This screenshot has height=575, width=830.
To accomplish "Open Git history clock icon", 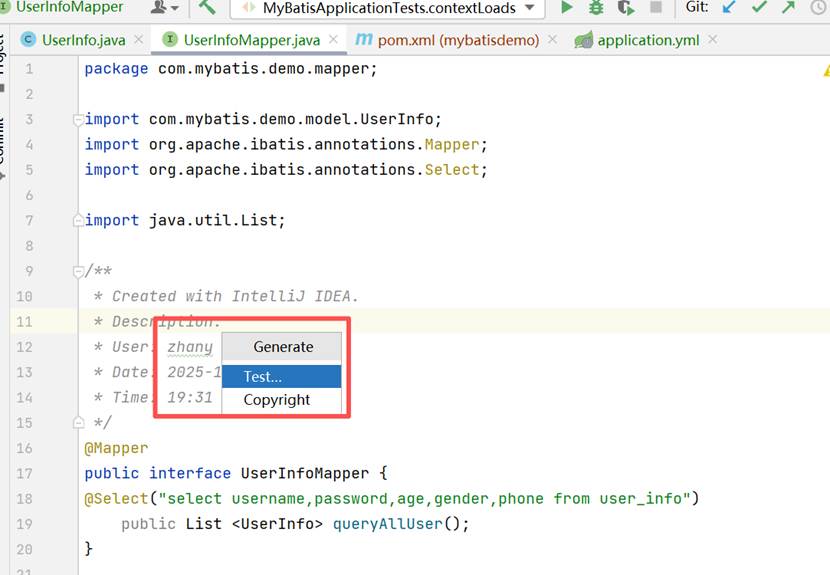I will tap(818, 7).
